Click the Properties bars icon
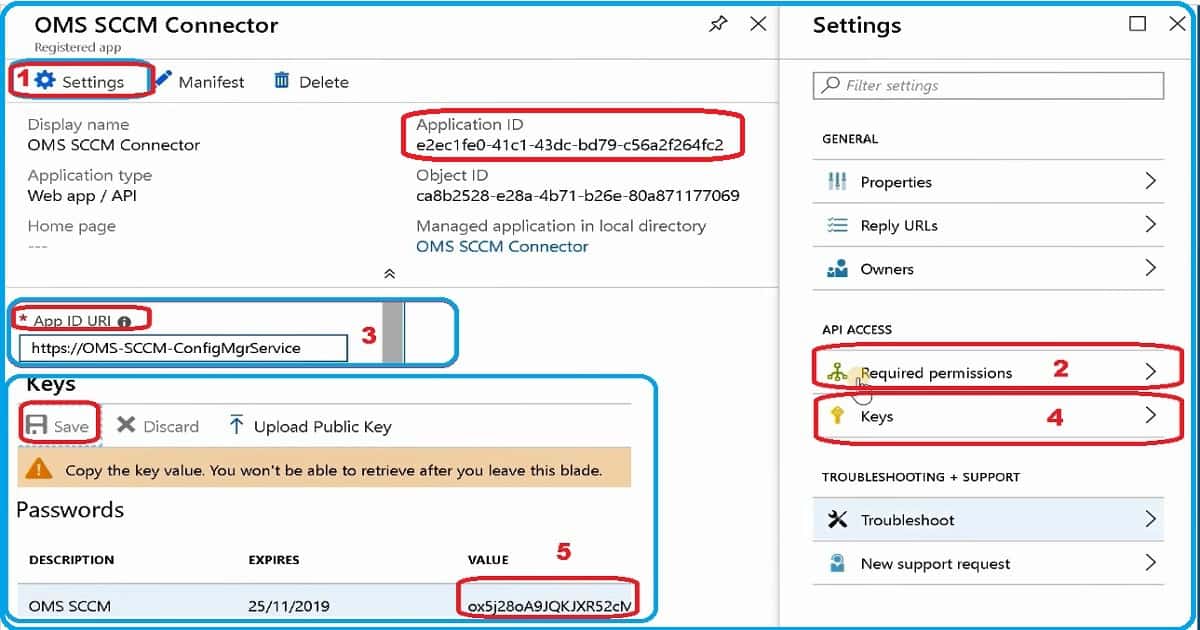1200x630 pixels. (837, 182)
